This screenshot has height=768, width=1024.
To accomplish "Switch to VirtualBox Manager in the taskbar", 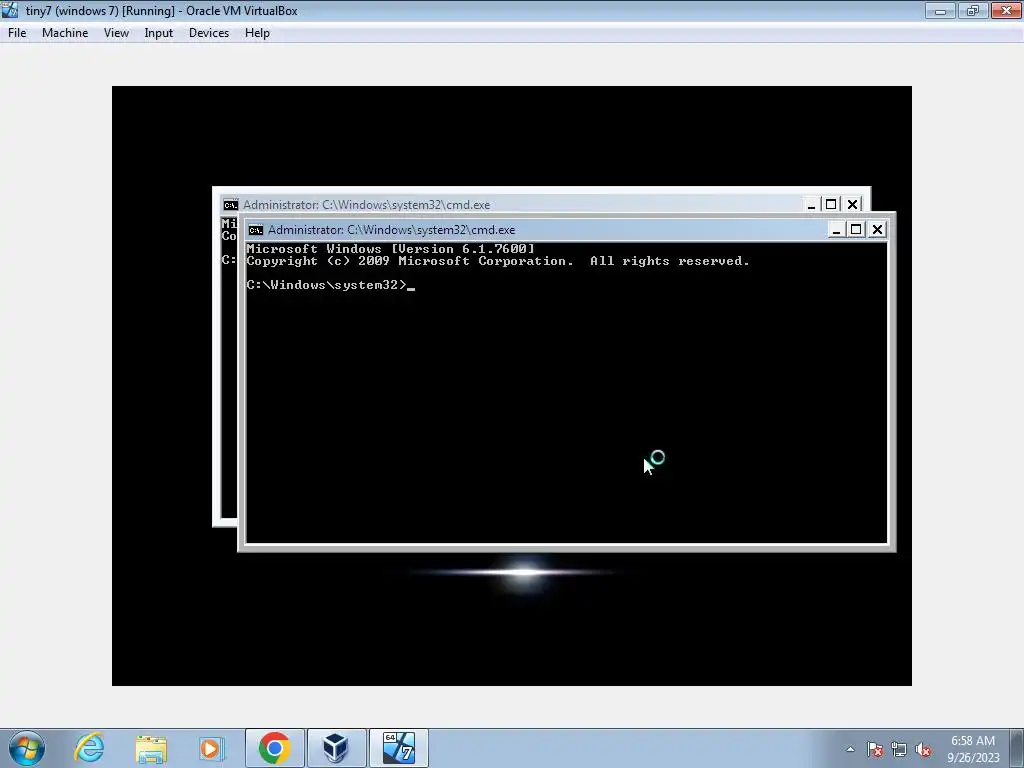I will click(x=336, y=748).
